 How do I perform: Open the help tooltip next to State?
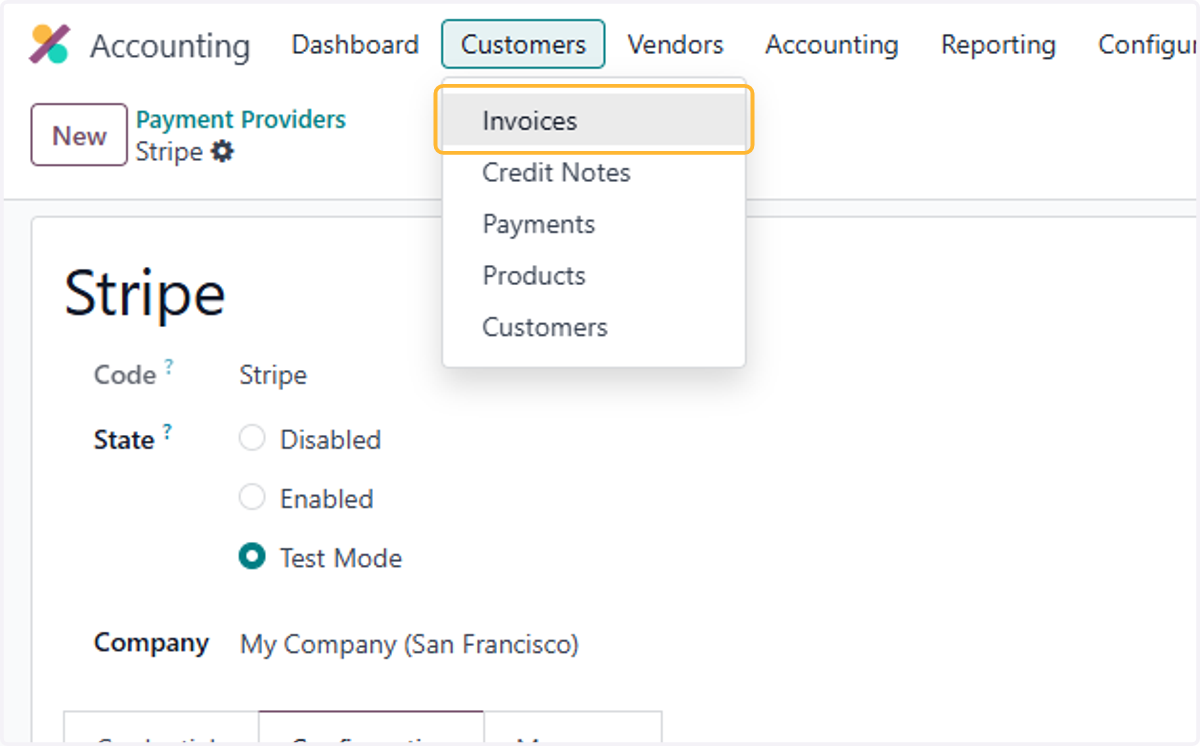[x=167, y=432]
